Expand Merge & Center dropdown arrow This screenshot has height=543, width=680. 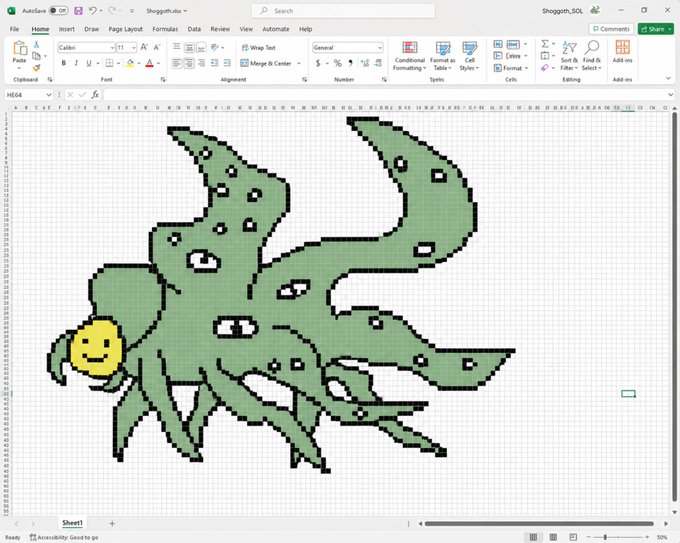click(299, 63)
